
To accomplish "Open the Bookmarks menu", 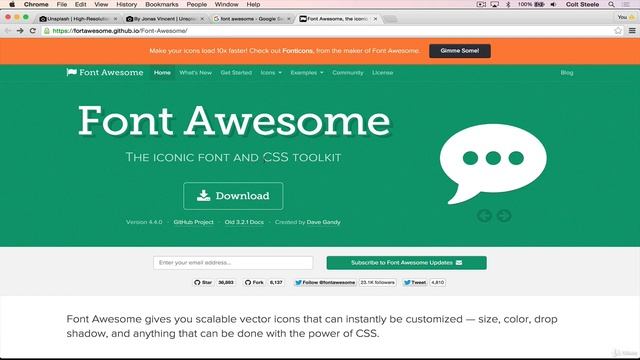I will point(162,4).
